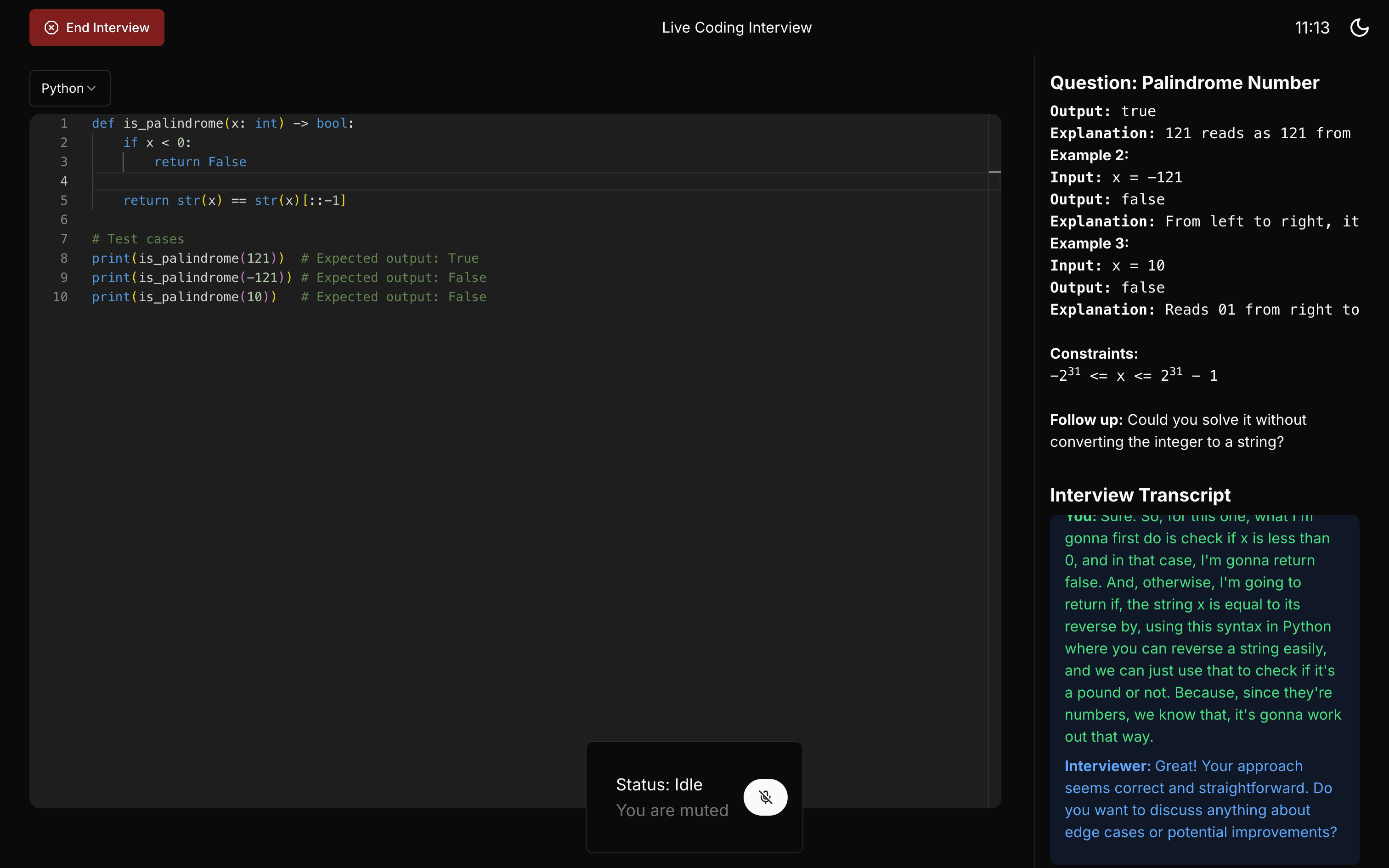This screenshot has height=868, width=1389.
Task: Click the chevron arrow next to Python
Action: coord(92,88)
